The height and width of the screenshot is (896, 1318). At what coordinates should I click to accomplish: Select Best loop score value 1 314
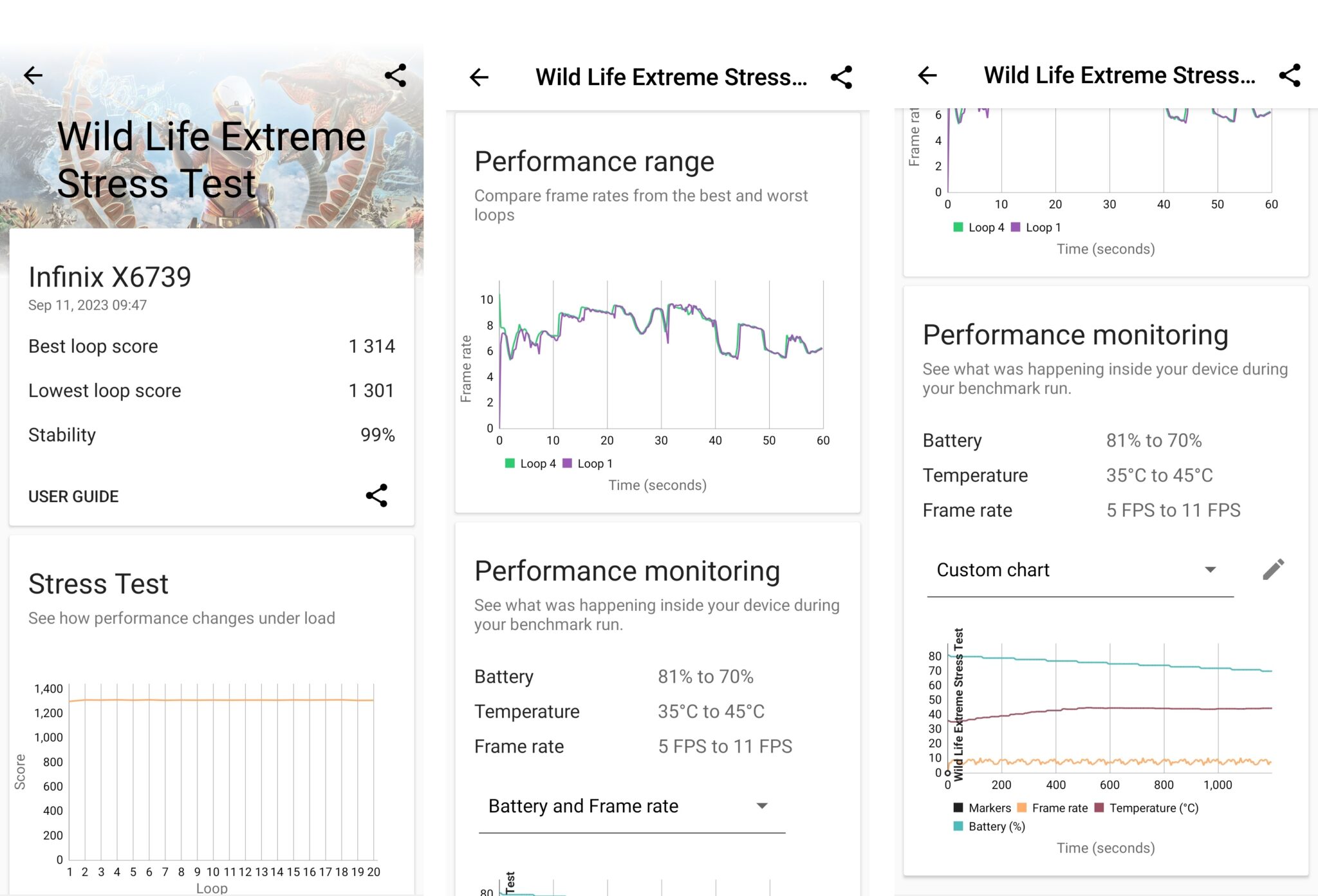point(371,346)
